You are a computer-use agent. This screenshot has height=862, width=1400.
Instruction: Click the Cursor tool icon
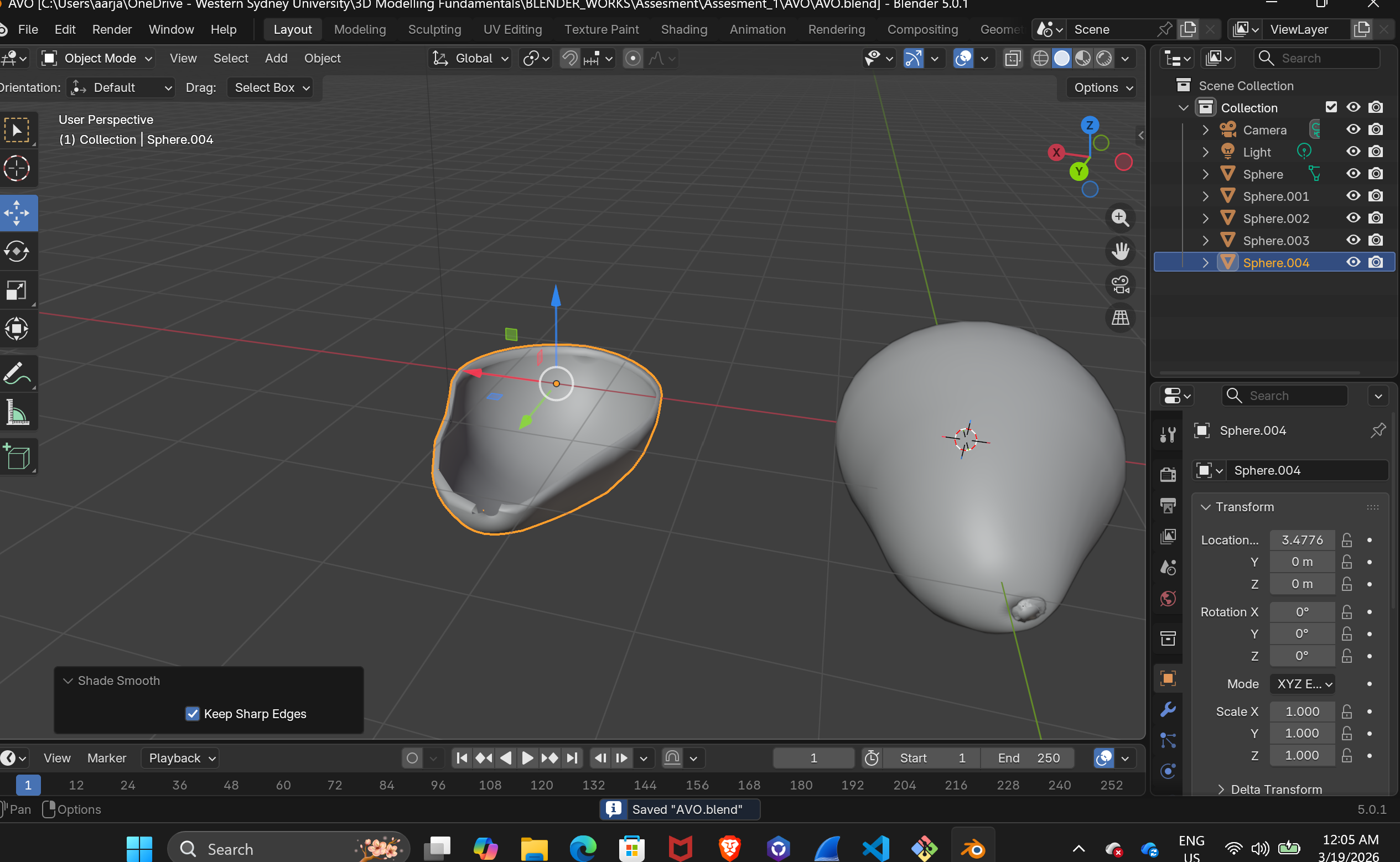(17, 169)
